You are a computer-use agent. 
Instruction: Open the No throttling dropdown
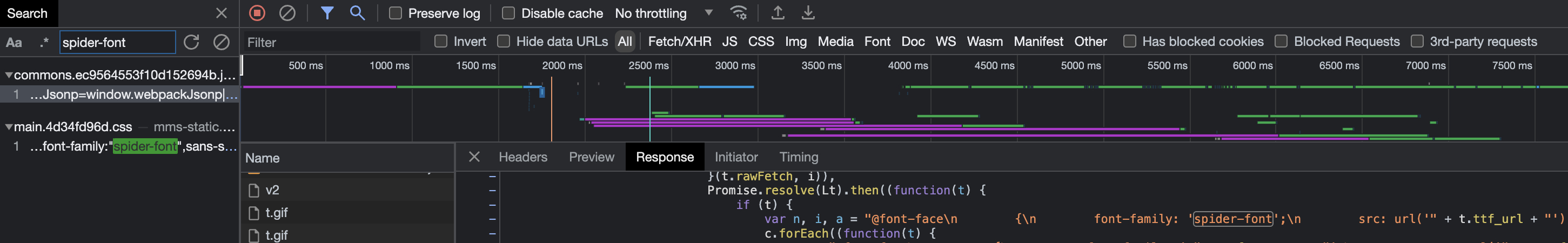tap(664, 13)
